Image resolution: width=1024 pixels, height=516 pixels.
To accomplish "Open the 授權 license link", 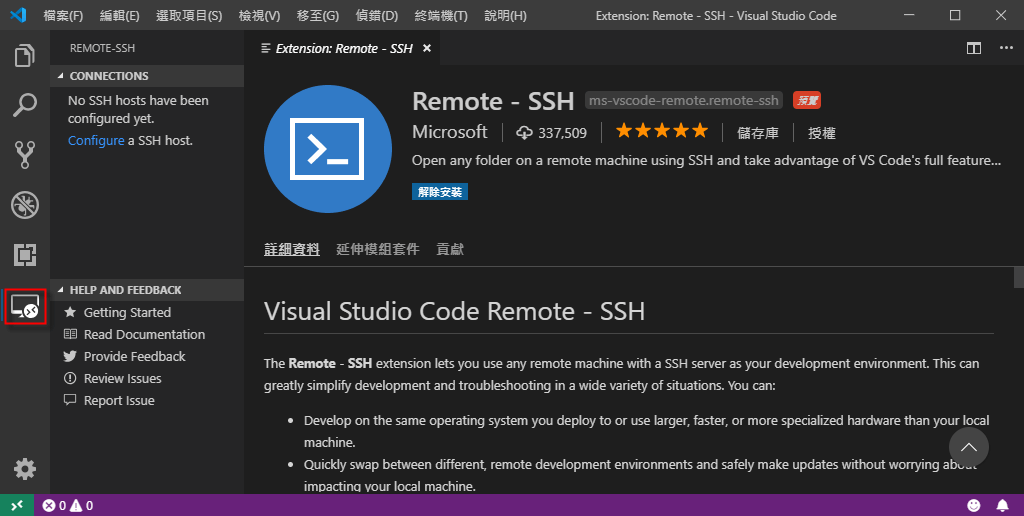I will click(822, 133).
